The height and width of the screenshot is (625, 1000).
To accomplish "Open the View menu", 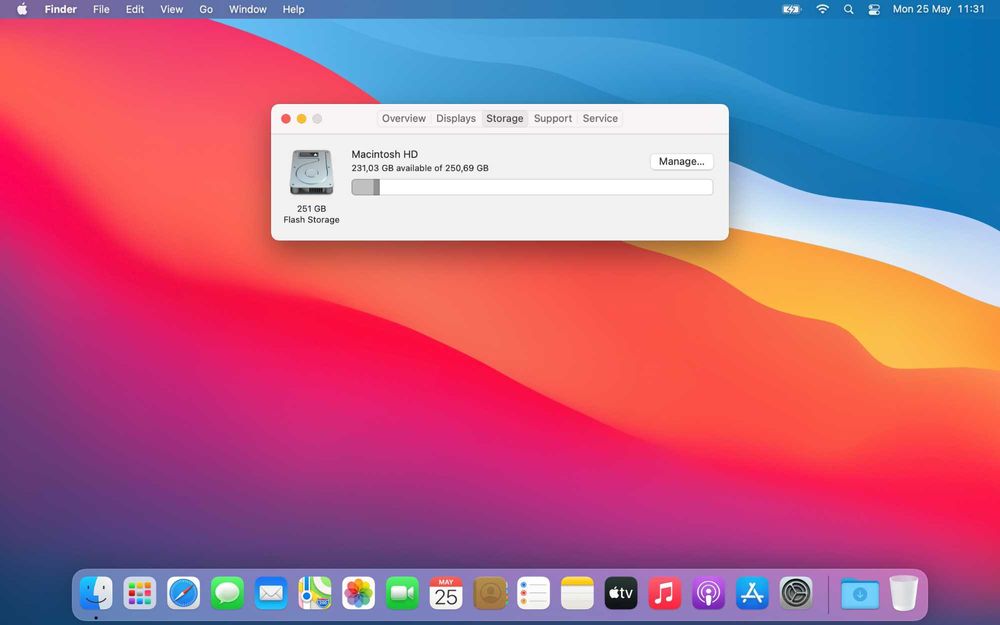I will 171,9.
